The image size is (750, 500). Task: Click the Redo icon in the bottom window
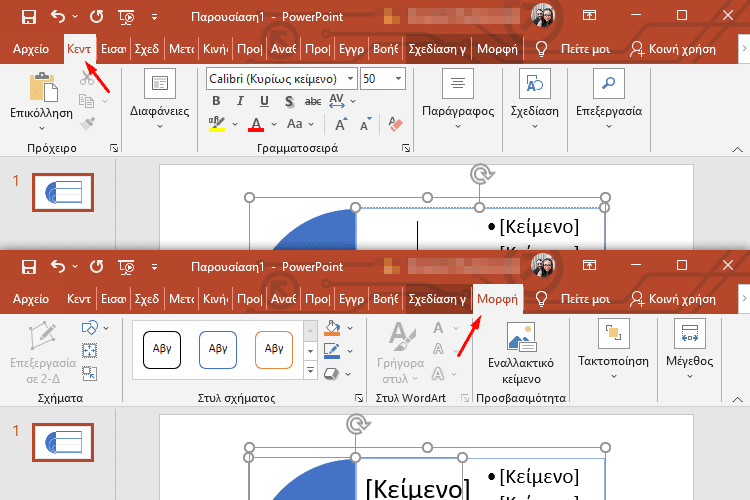(x=97, y=267)
